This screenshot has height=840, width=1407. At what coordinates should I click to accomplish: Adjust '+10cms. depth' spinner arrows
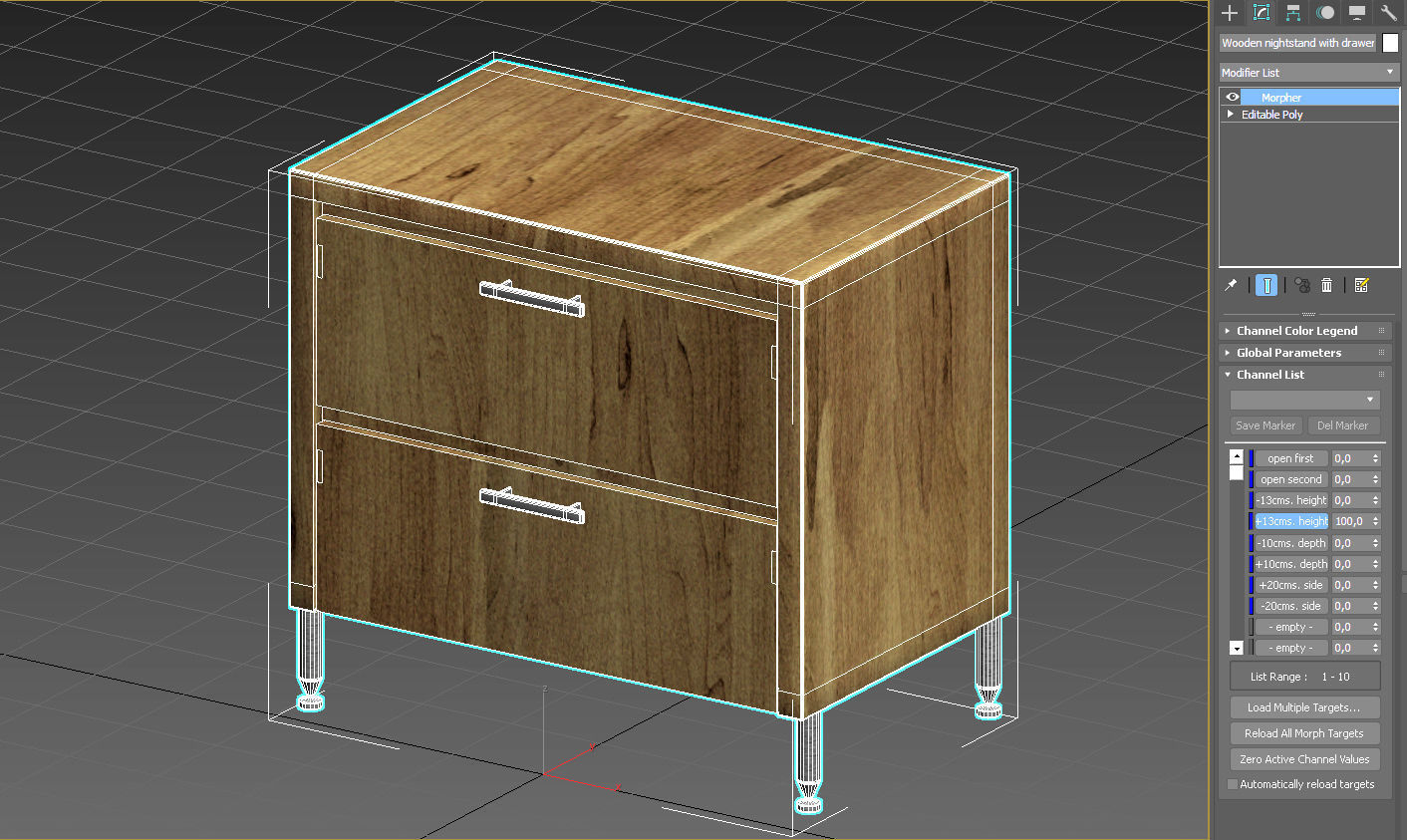1376,564
